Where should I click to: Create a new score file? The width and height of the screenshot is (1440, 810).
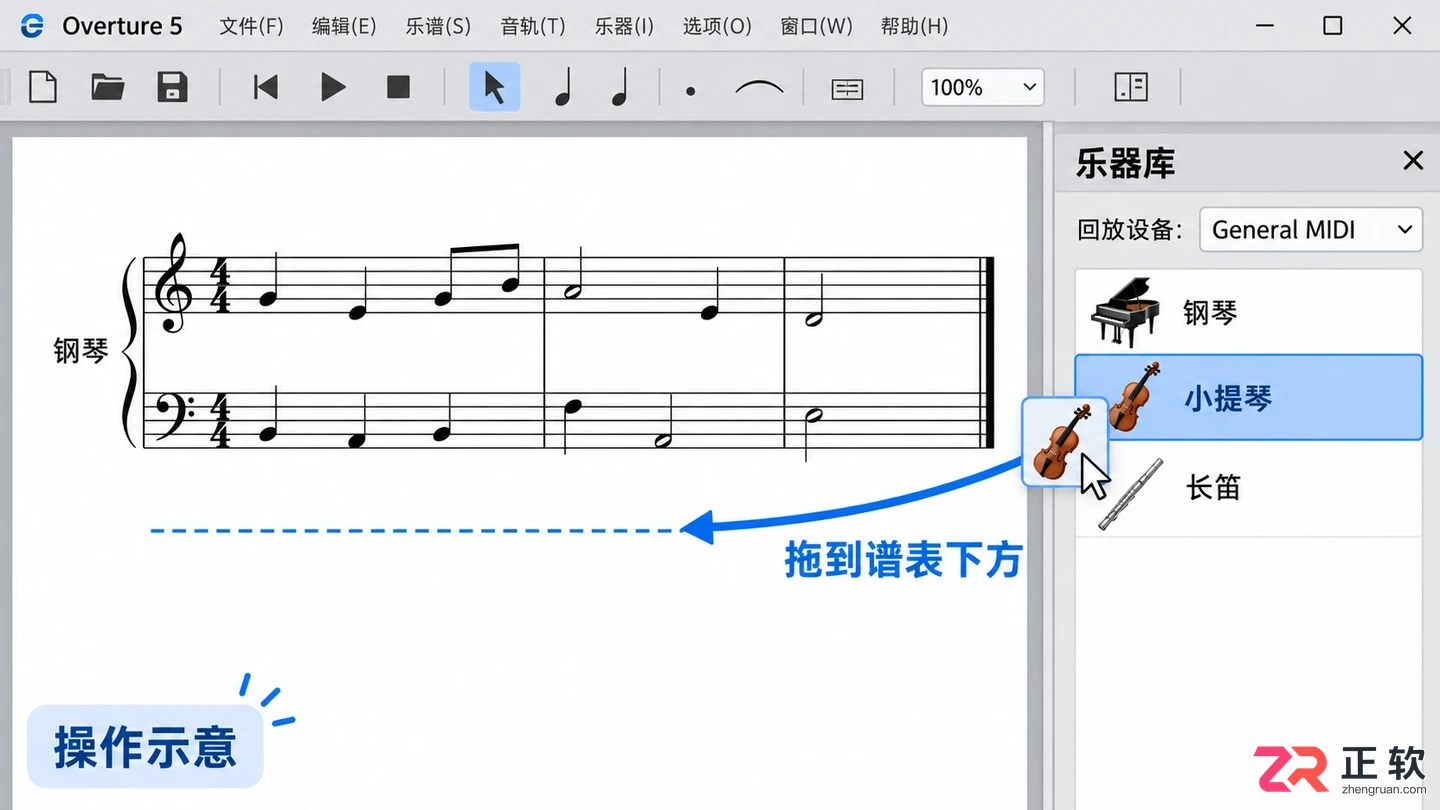pos(43,87)
